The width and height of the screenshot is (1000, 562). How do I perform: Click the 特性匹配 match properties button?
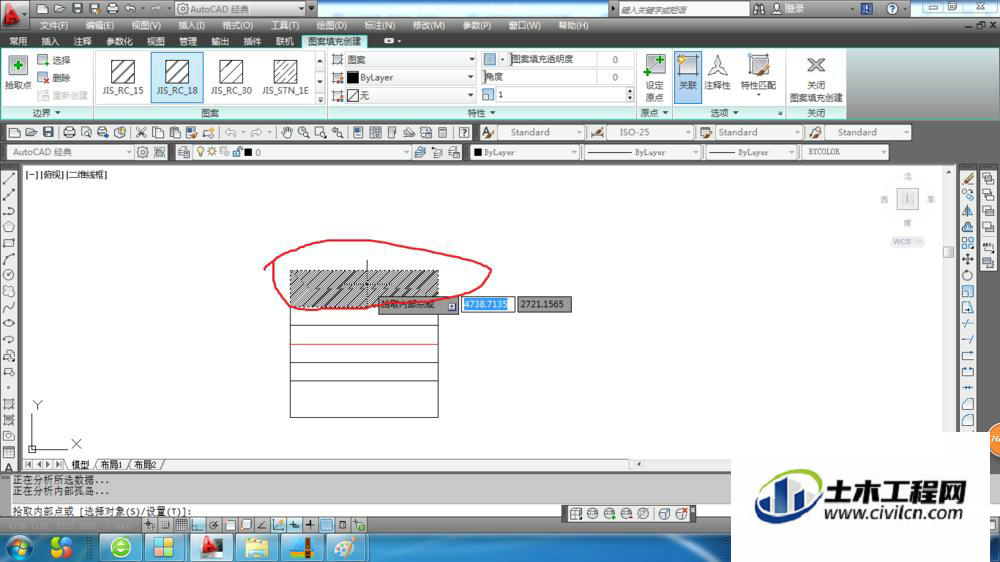pos(758,74)
